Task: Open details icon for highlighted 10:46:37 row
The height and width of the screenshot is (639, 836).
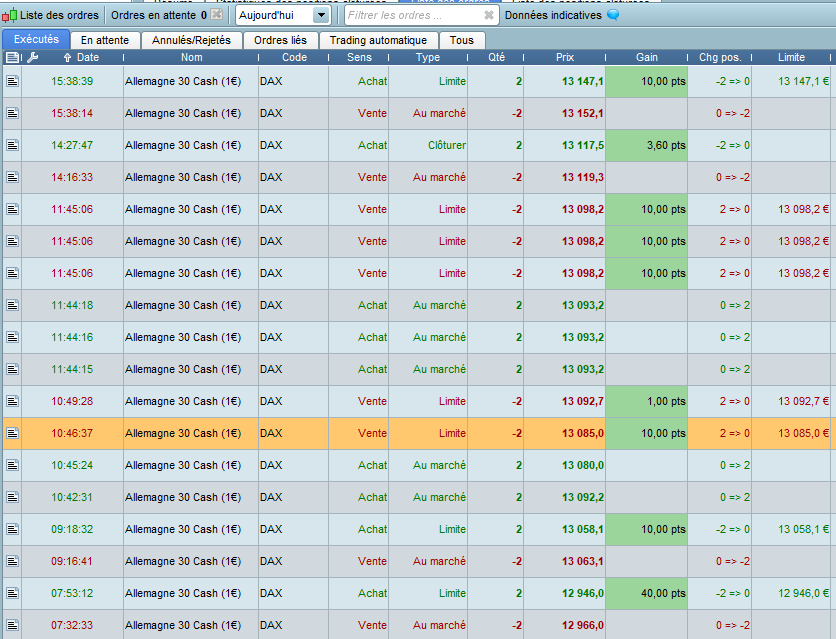Action: point(12,433)
